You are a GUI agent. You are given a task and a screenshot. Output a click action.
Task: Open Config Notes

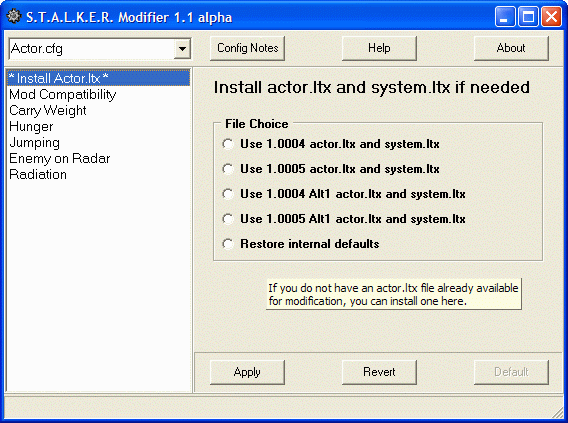pos(247,48)
